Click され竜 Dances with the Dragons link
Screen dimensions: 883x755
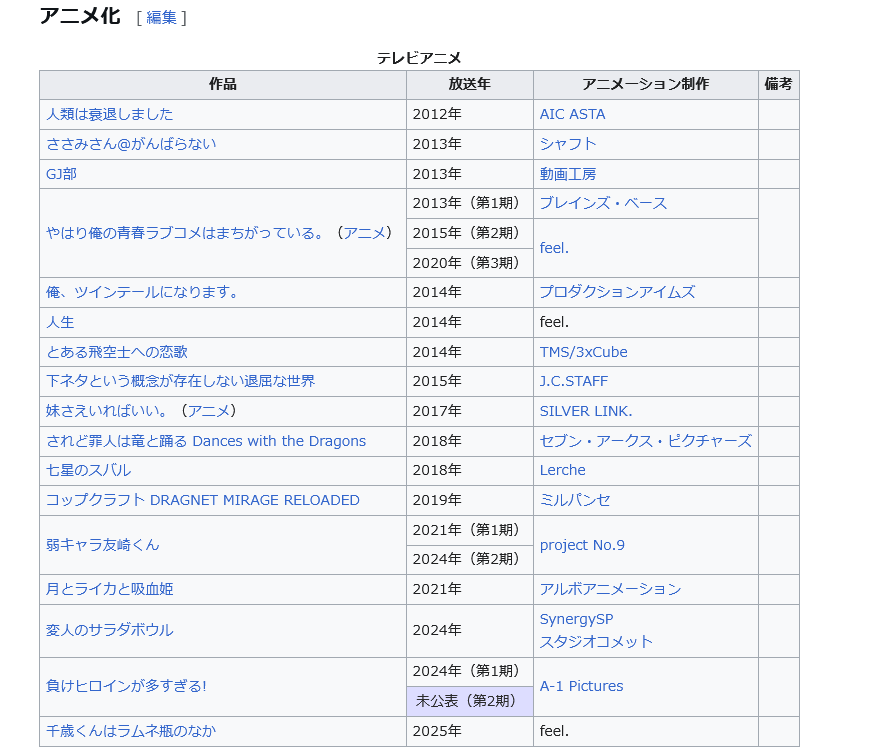point(206,441)
